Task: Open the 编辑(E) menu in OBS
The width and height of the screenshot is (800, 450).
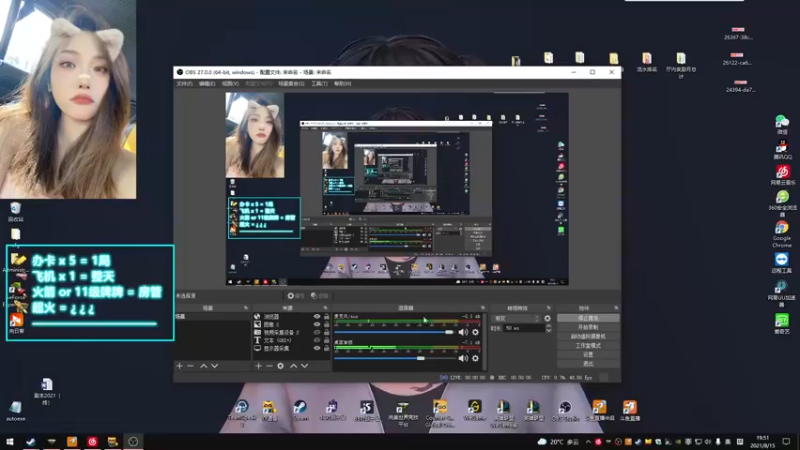Action: (207, 84)
